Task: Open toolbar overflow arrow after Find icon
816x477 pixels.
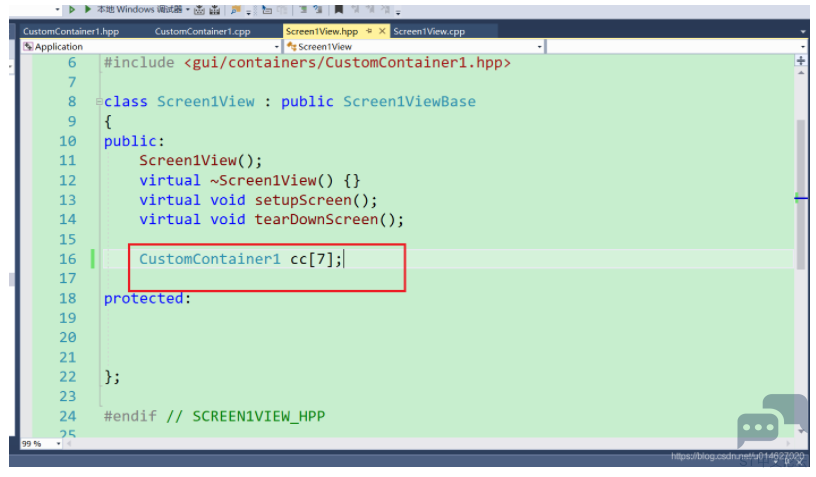Action: [249, 12]
